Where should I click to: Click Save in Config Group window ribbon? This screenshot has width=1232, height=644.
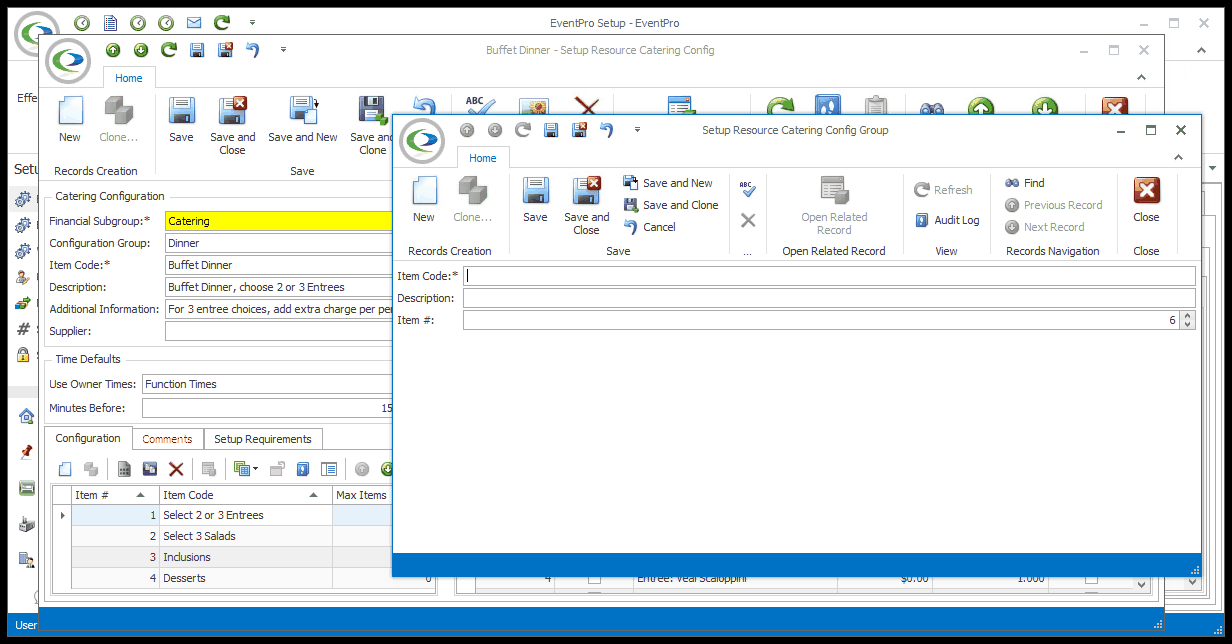click(535, 200)
